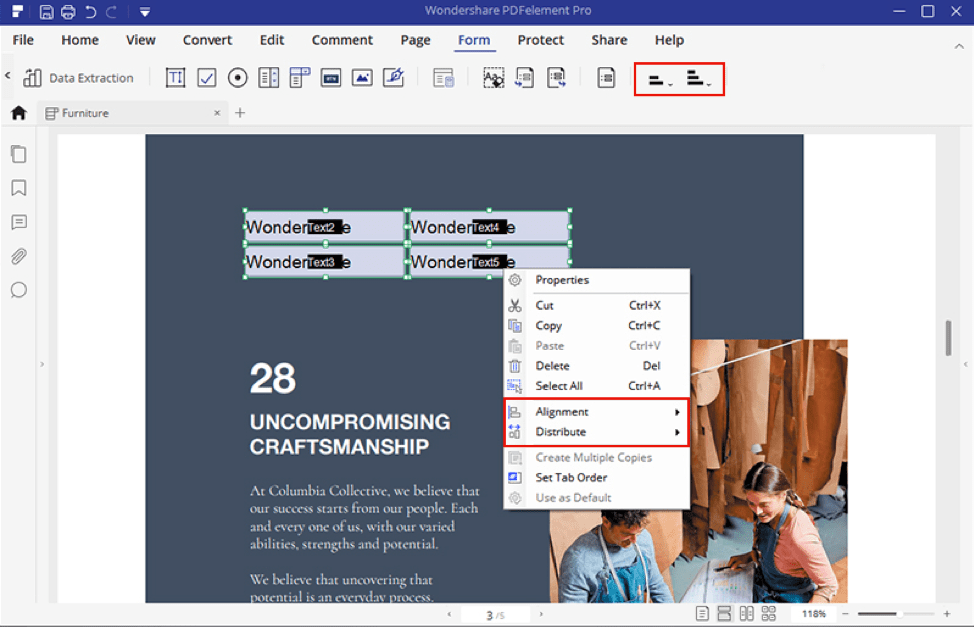Click the Data Import icon

524,78
